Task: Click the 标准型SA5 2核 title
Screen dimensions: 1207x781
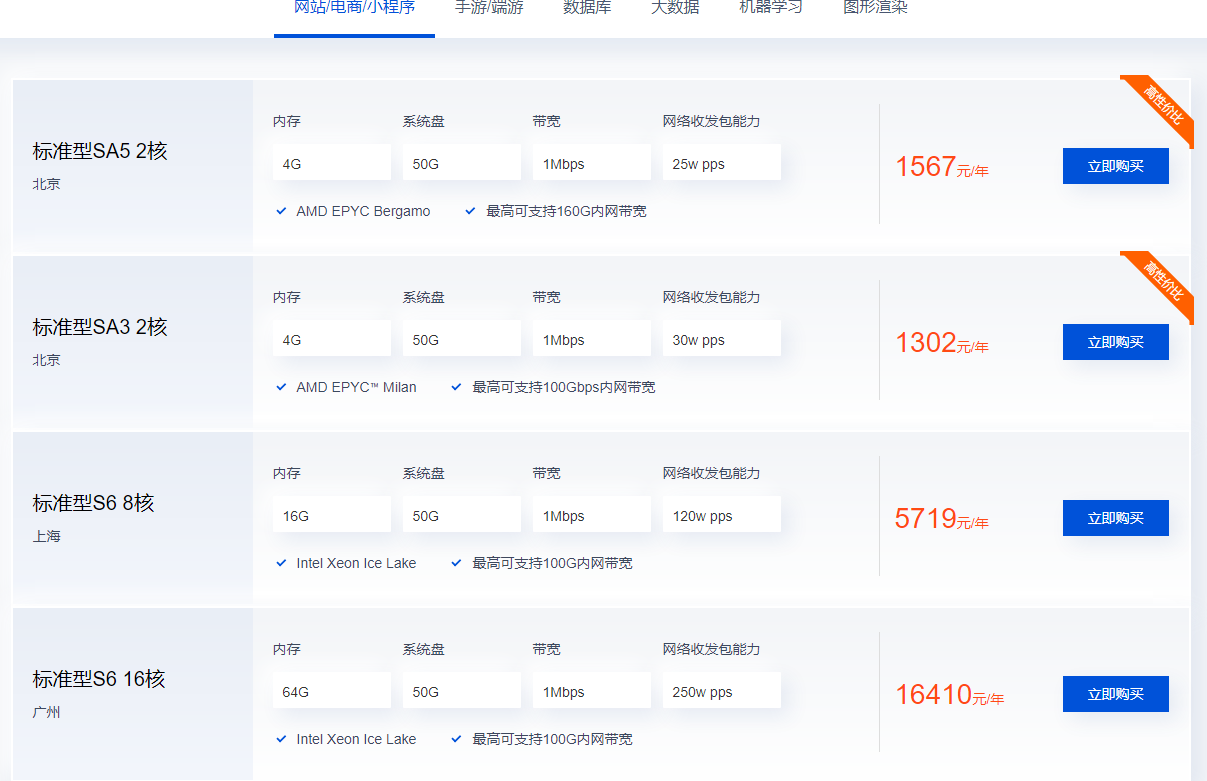Action: tap(100, 151)
